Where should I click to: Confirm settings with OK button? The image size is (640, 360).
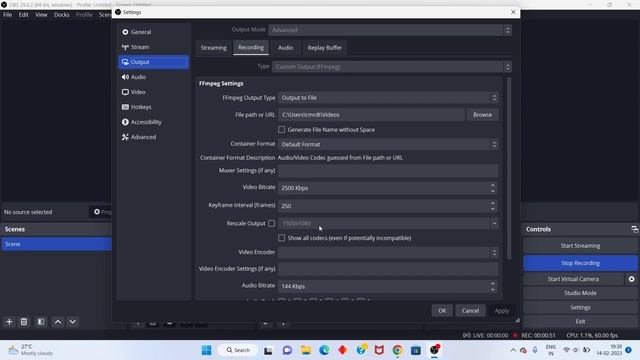pyautogui.click(x=442, y=311)
